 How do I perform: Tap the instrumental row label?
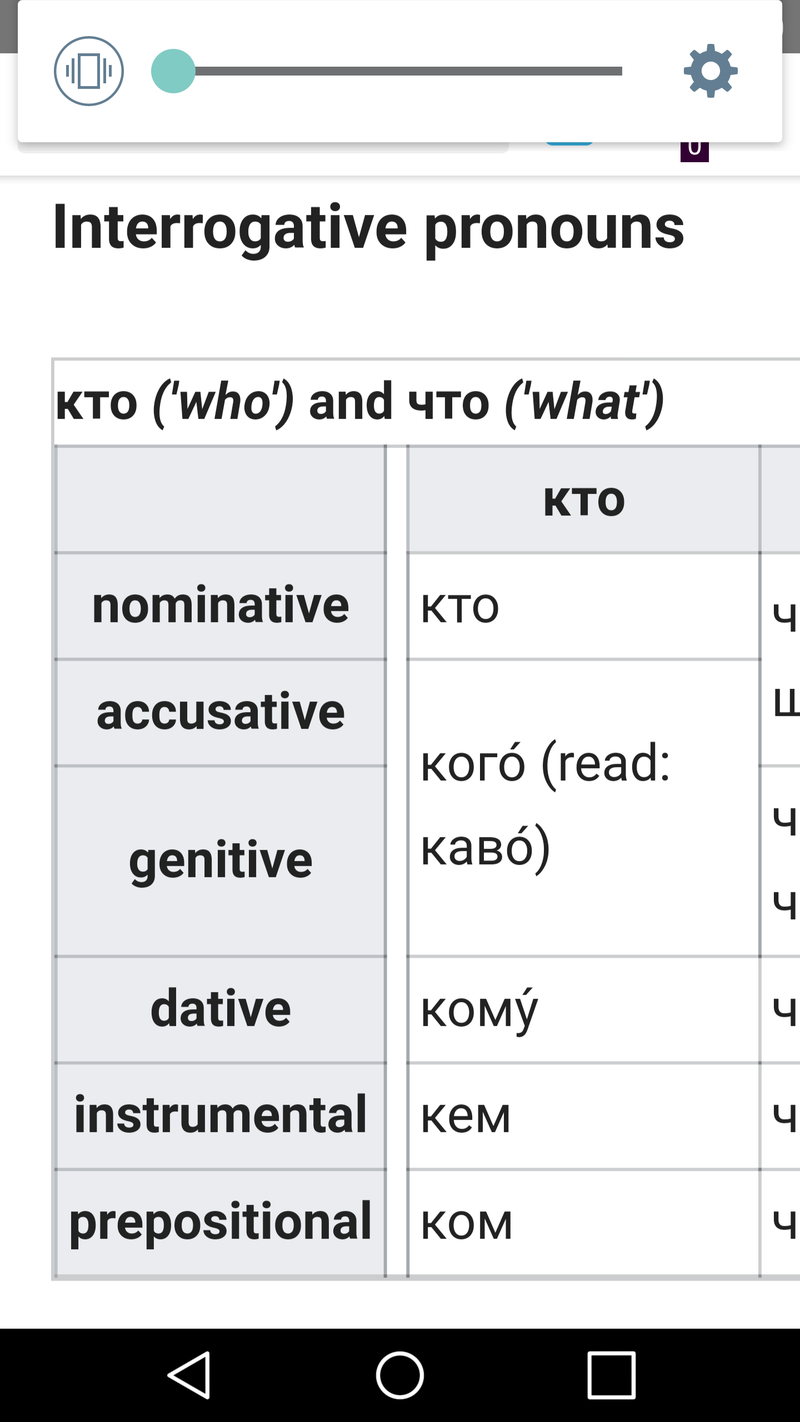pyautogui.click(x=220, y=1114)
